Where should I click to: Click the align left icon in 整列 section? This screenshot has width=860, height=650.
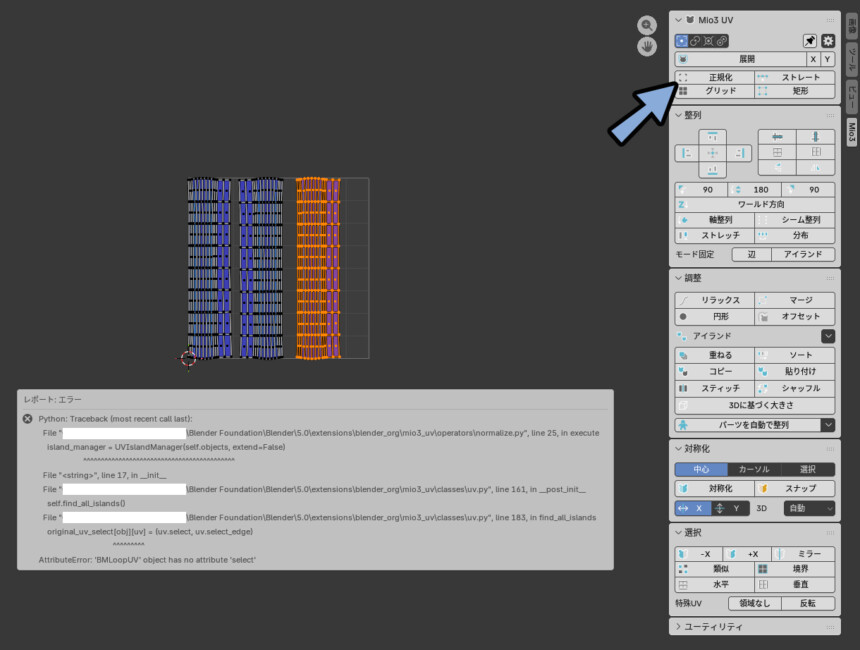click(x=686, y=153)
